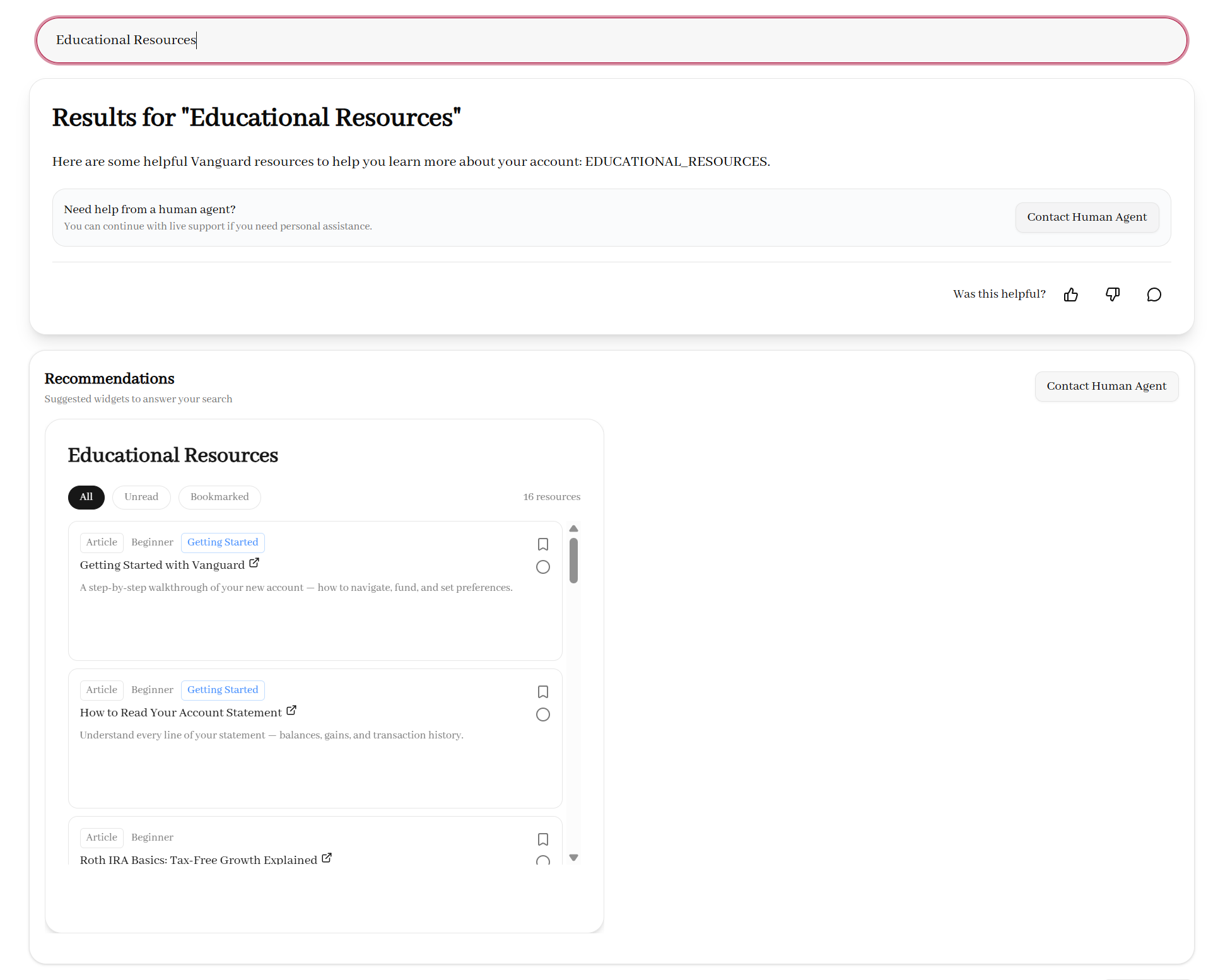This screenshot has height=980, width=1230.
Task: Click the scrollbar down arrow in resource list
Action: (574, 858)
